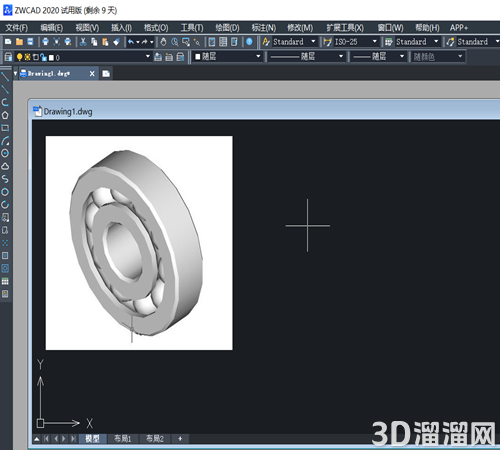Activate Zoom Window icon
The height and width of the screenshot is (450, 500).
tap(186, 42)
